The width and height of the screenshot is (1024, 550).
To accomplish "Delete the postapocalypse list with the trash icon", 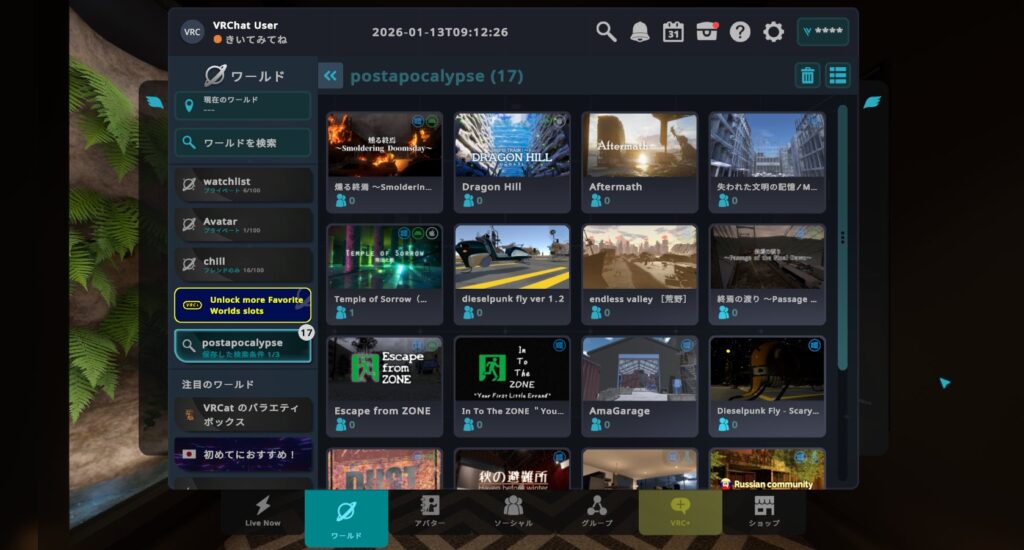I will [807, 75].
